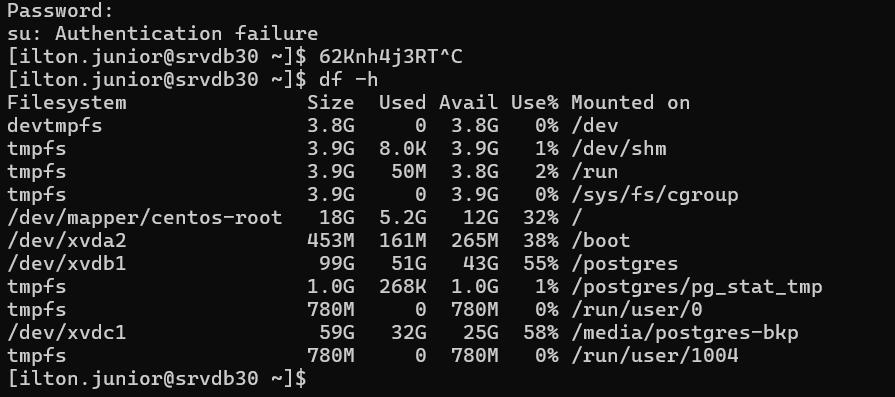Click the 'Filesystem' column header
This screenshot has width=895, height=397.
(x=67, y=103)
